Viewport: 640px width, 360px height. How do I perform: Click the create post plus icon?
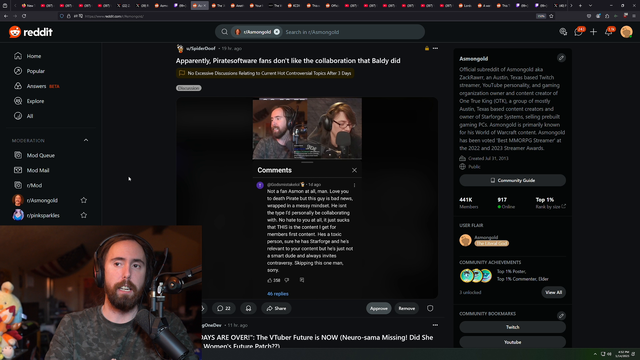click(x=593, y=32)
